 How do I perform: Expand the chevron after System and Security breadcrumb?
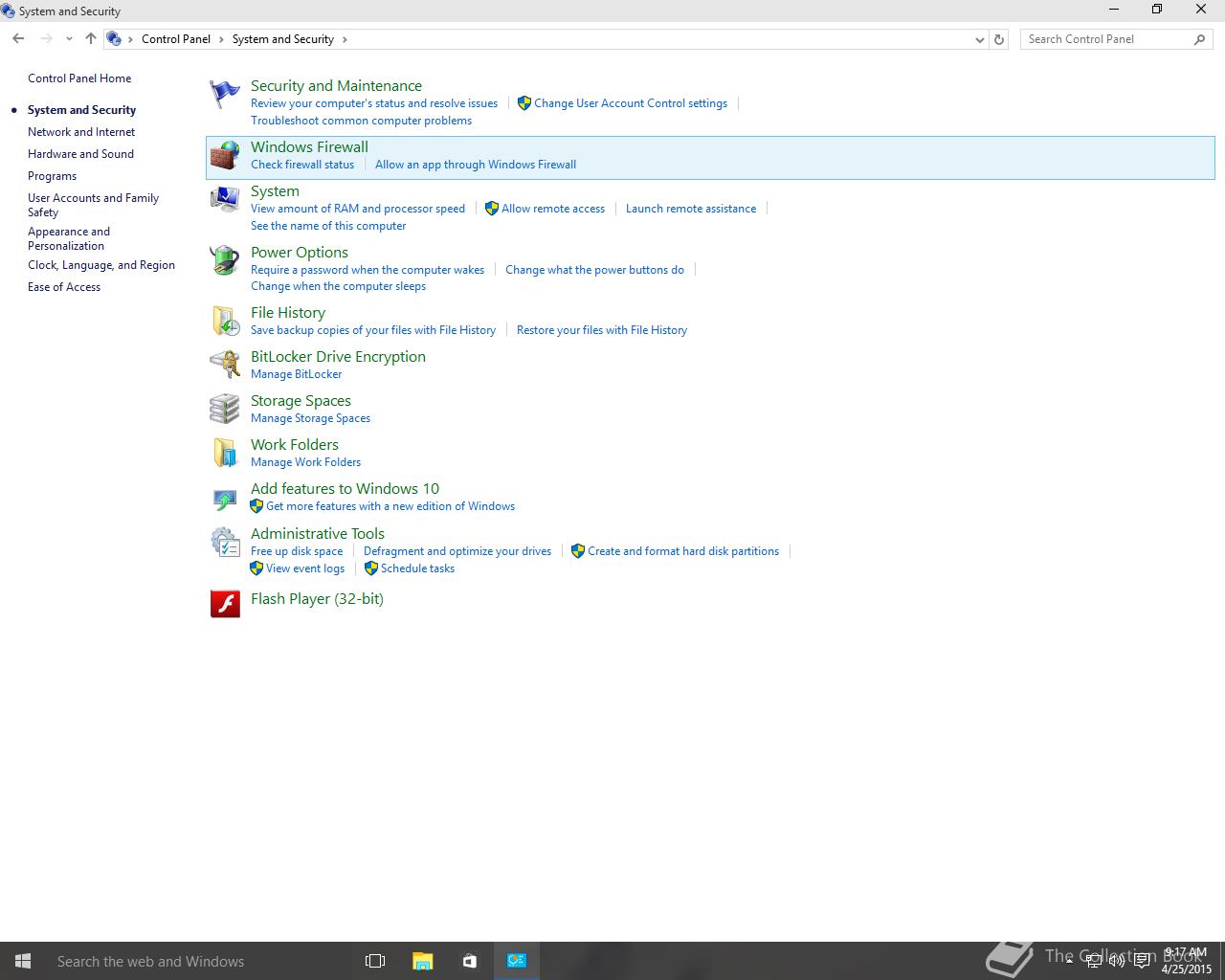pyautogui.click(x=345, y=39)
